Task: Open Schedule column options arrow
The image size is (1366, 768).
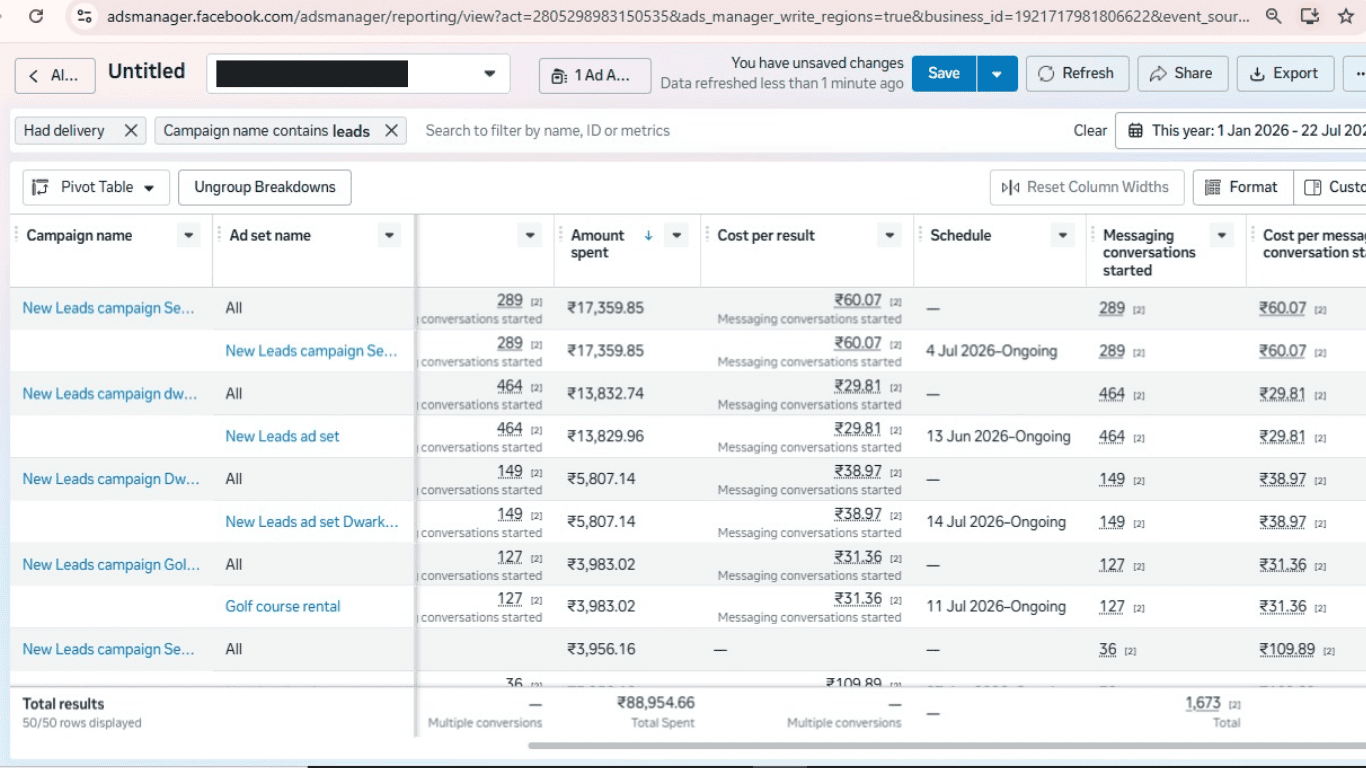Action: pos(1062,236)
